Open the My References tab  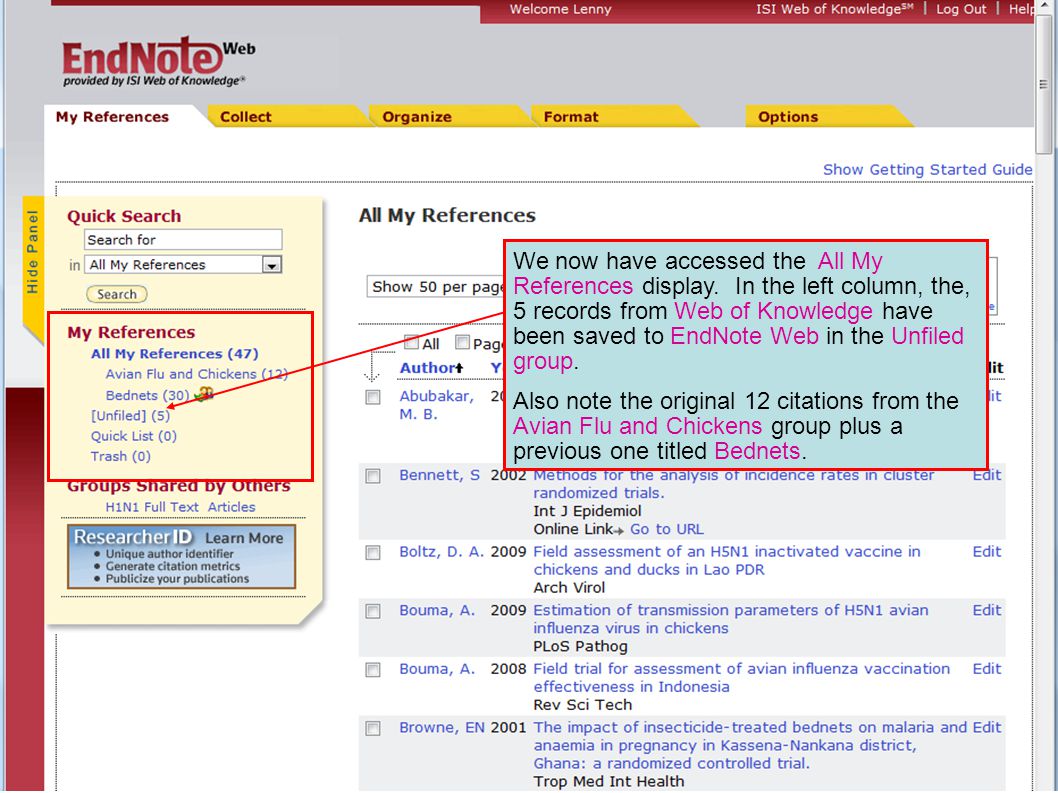click(x=113, y=117)
